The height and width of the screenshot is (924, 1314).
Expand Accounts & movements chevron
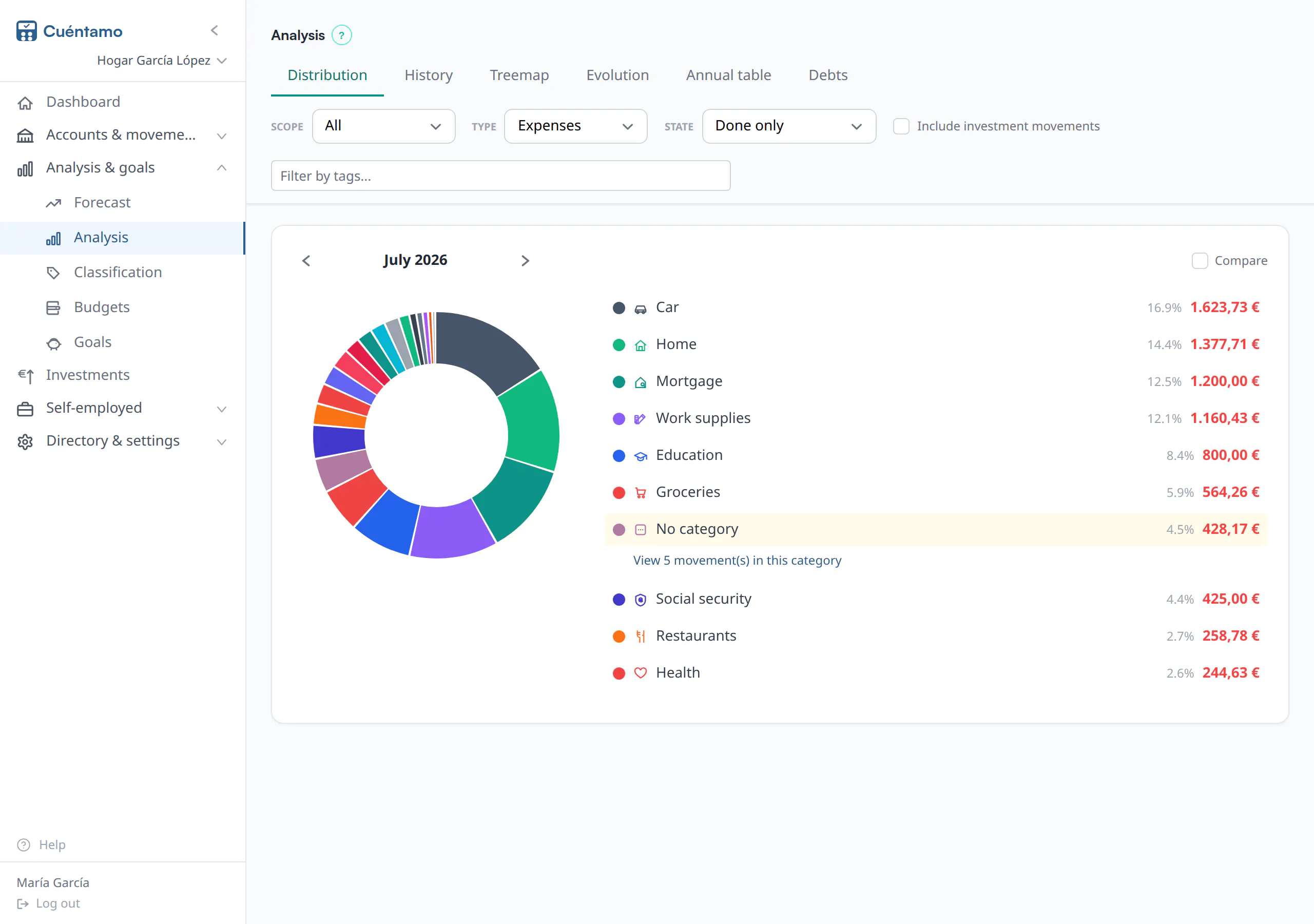click(x=221, y=136)
